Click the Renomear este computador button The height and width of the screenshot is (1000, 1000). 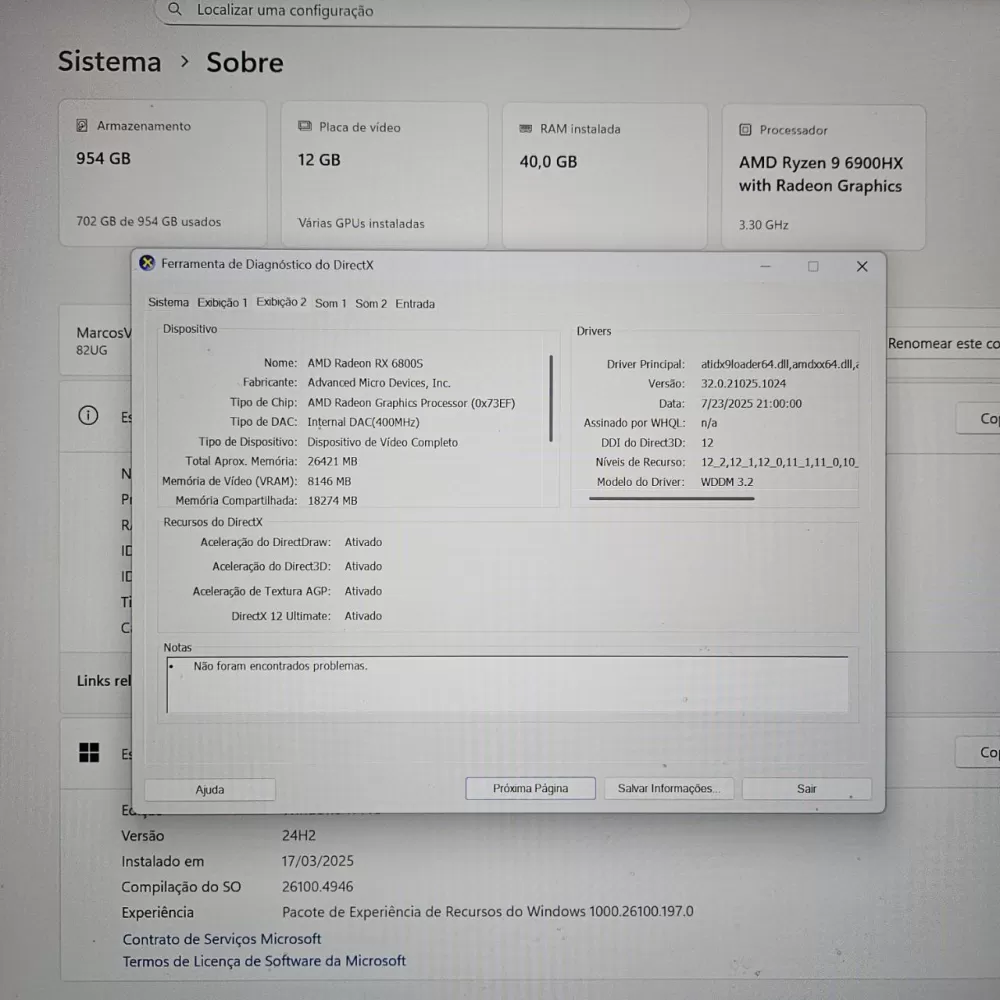point(943,344)
